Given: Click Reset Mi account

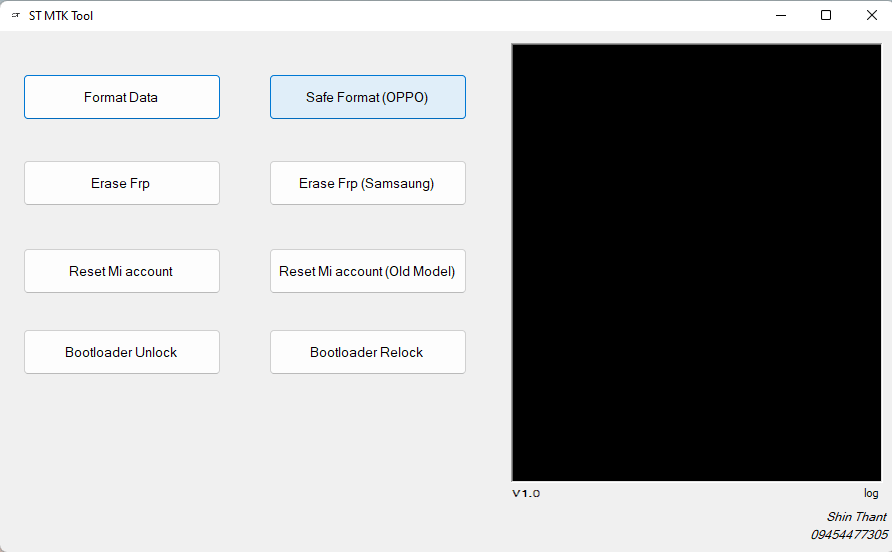Looking at the screenshot, I should pyautogui.click(x=121, y=271).
